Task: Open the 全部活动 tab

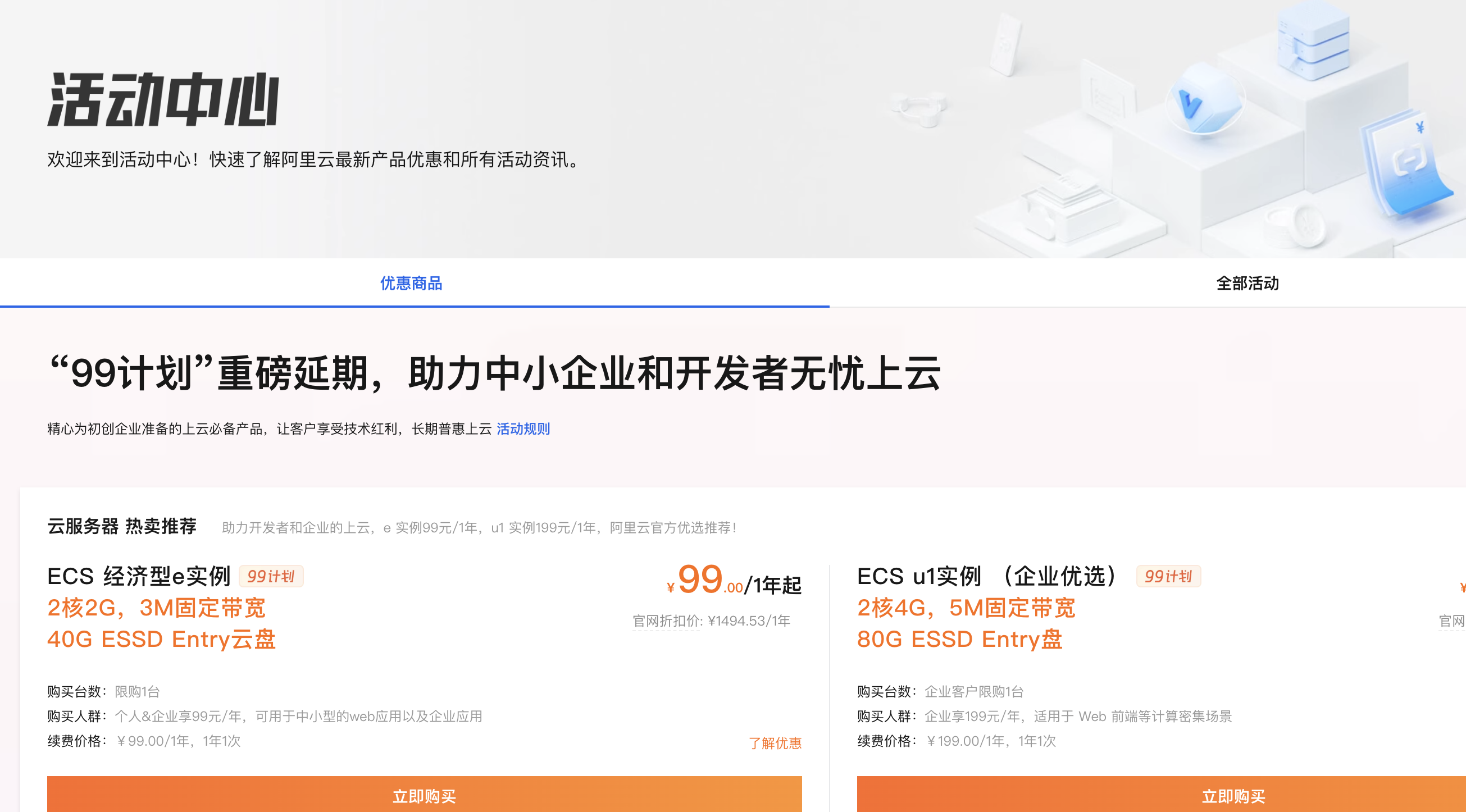Action: click(1247, 283)
